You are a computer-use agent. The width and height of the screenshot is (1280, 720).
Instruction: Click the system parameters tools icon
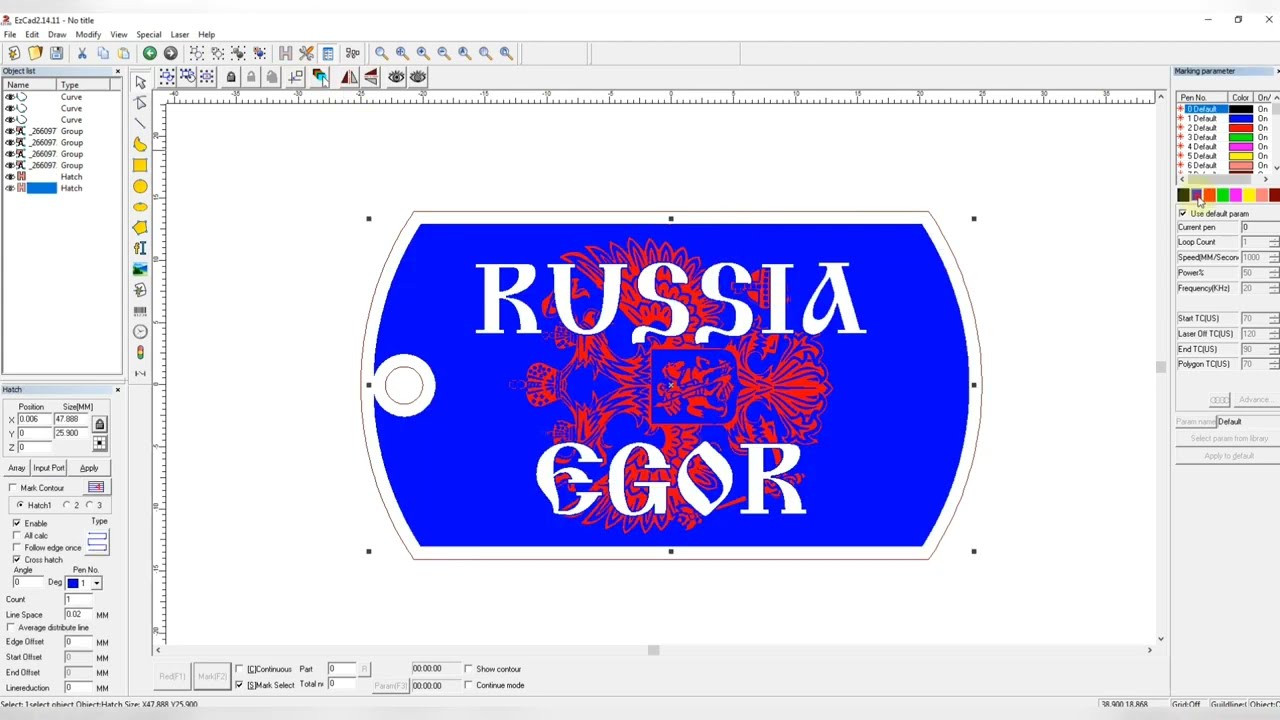tap(306, 53)
